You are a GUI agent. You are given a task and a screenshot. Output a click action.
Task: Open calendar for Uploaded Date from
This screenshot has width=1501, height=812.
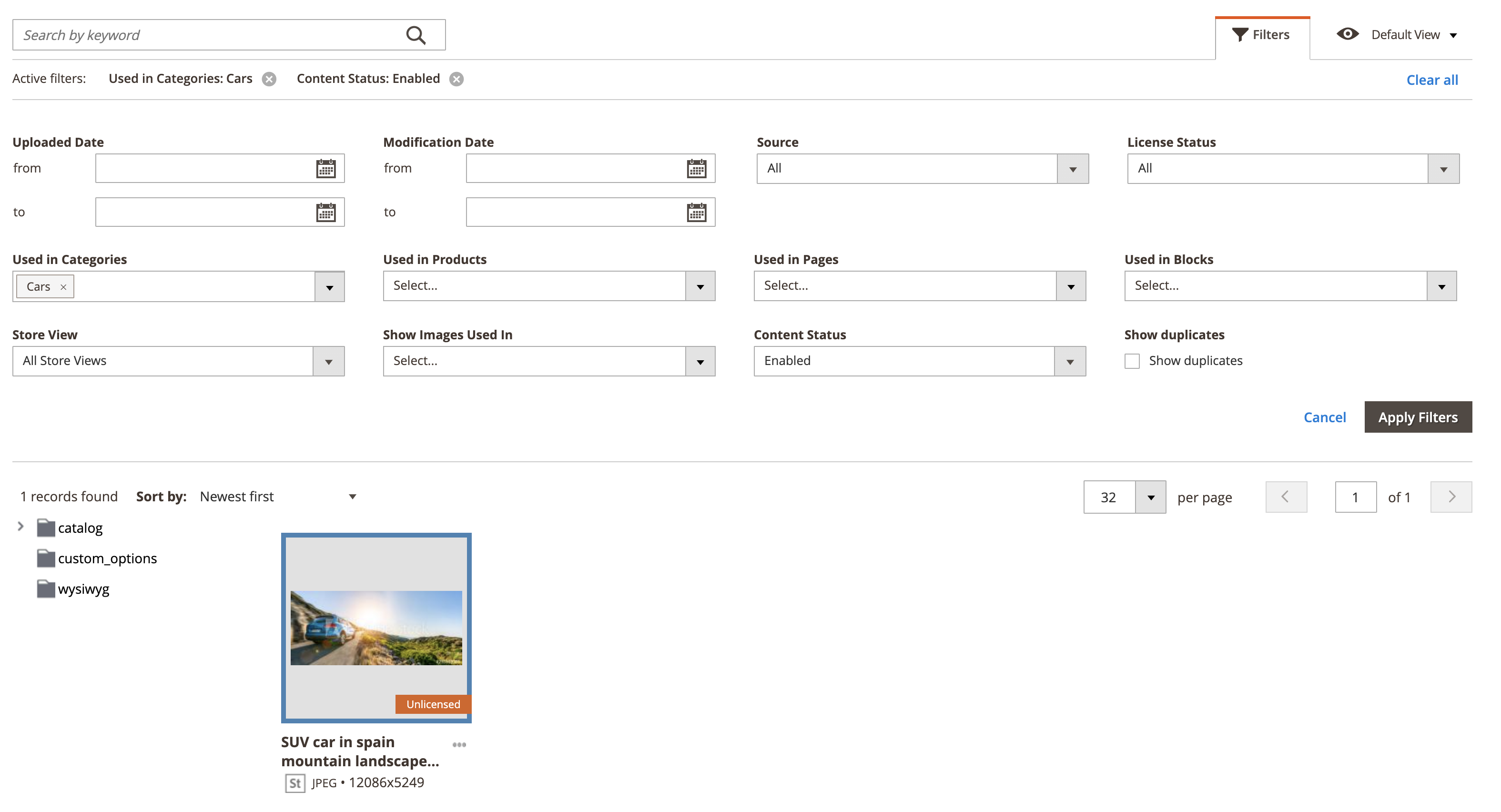point(326,169)
